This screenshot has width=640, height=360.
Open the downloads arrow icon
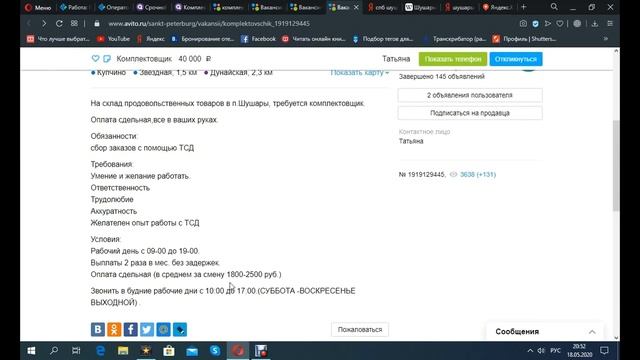[595, 24]
